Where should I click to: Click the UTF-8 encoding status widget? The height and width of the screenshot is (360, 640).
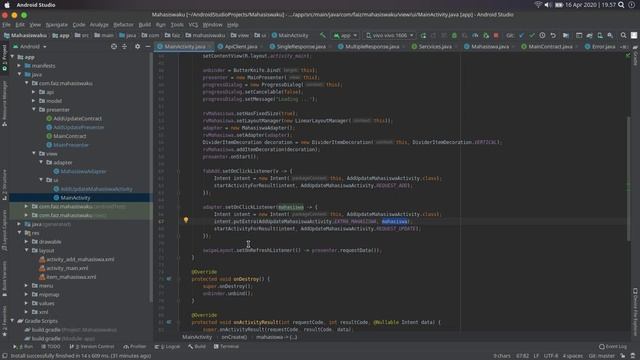pyautogui.click(x=551, y=356)
